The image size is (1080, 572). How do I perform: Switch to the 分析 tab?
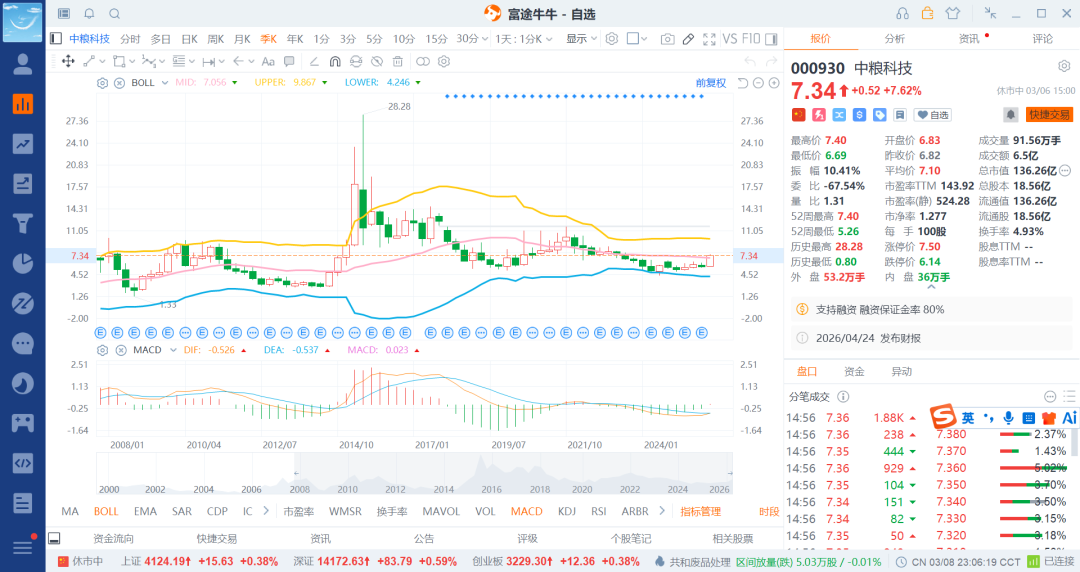894,38
